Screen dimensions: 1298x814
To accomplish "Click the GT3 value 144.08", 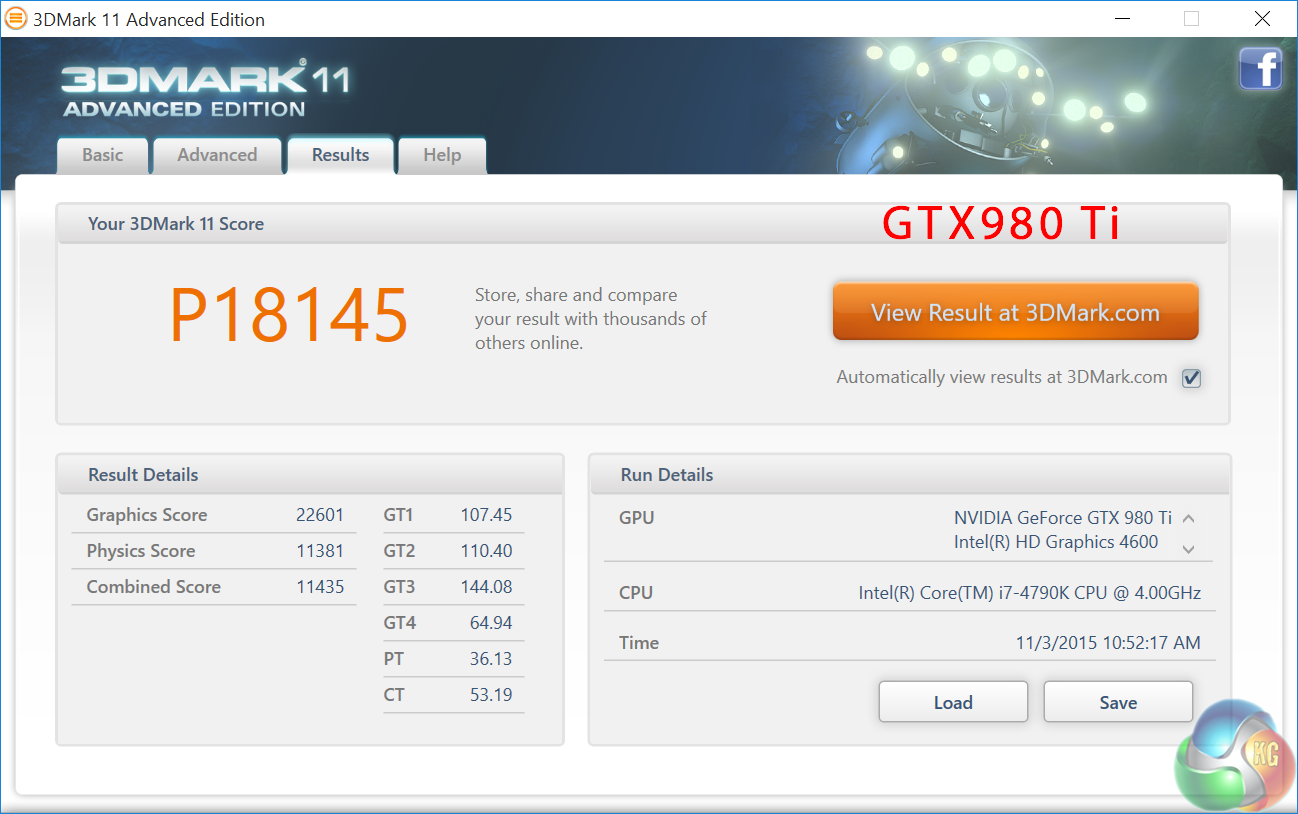I will [x=486, y=587].
